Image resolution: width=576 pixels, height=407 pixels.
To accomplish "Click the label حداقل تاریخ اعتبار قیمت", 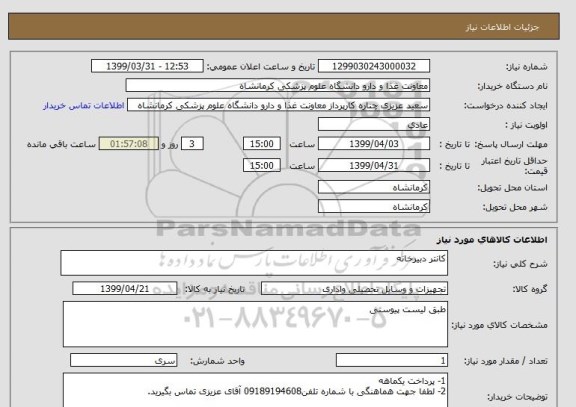I will point(514,166).
